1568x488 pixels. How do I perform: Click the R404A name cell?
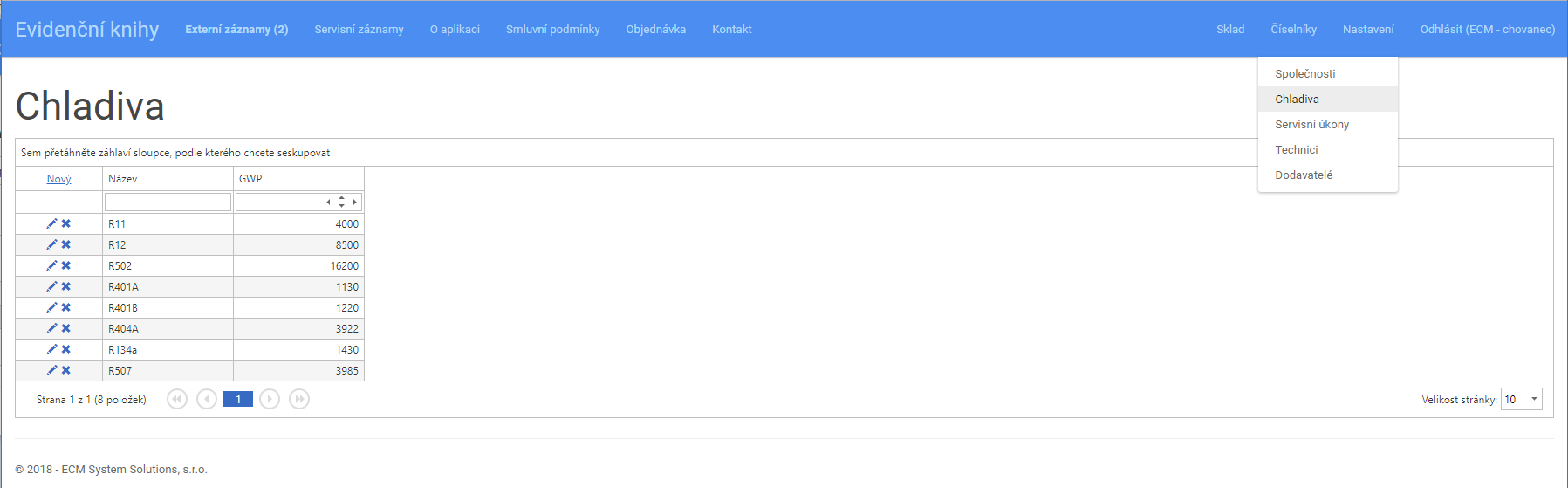tap(168, 328)
